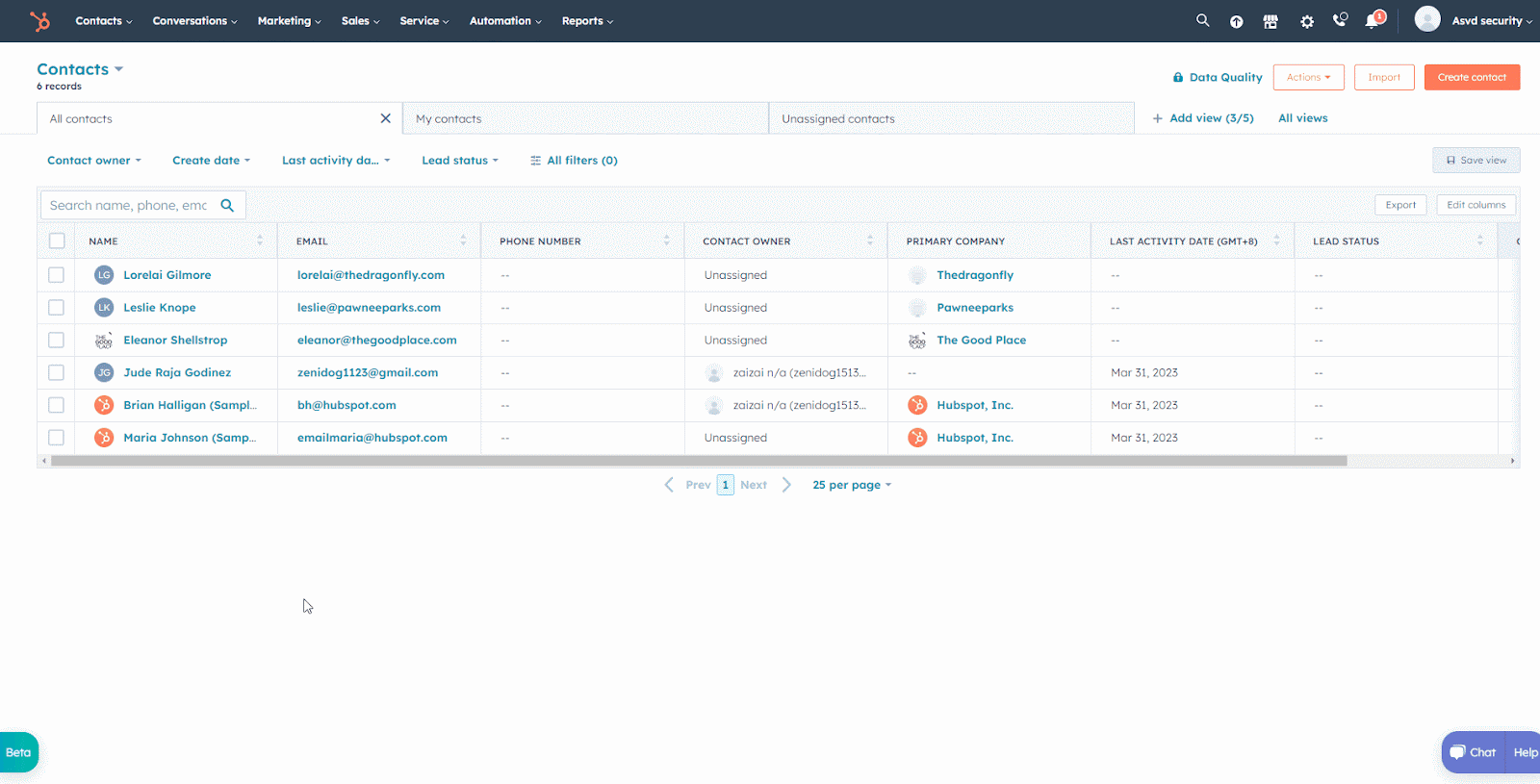Viewport: 1540px width, 784px height.
Task: Click Add view (3/5)
Action: (1203, 118)
